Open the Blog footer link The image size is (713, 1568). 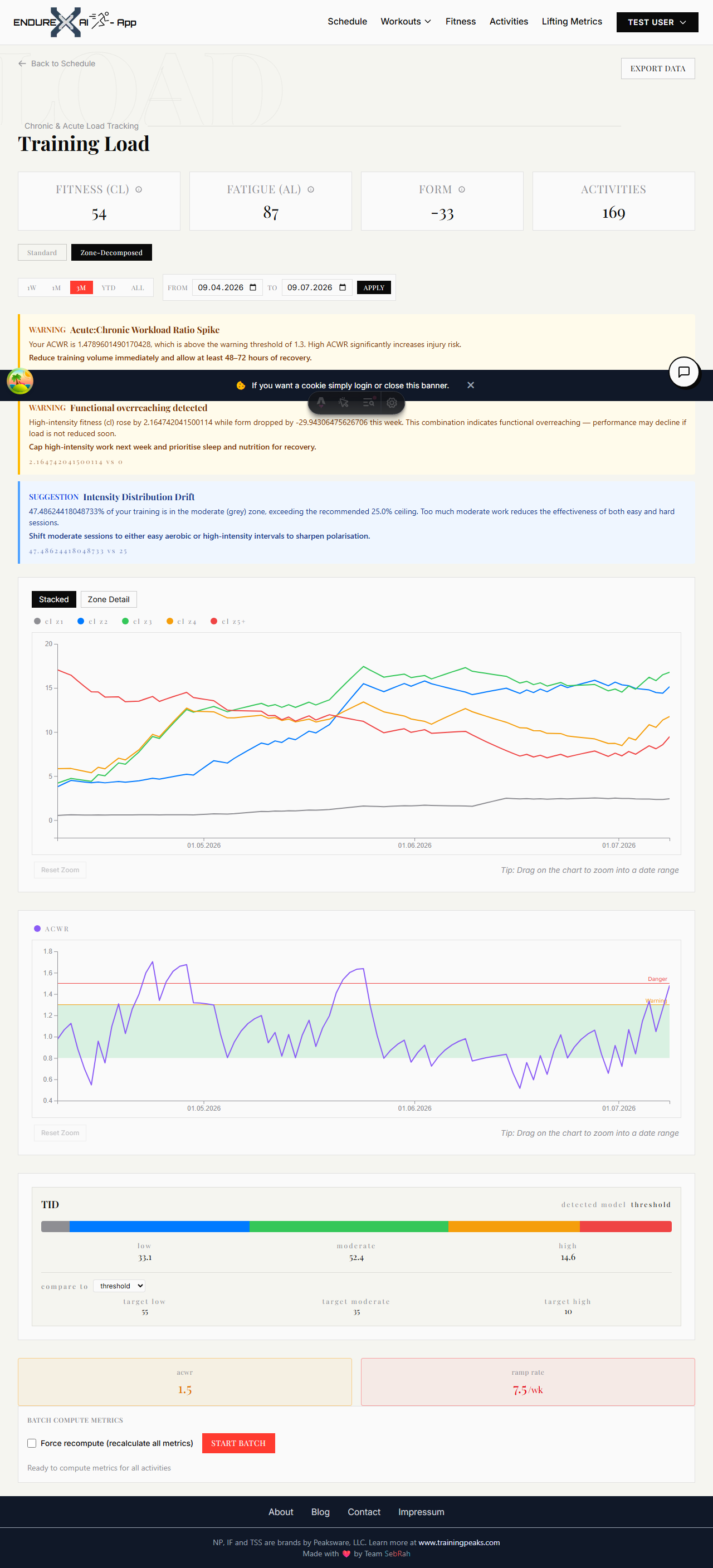[320, 1511]
